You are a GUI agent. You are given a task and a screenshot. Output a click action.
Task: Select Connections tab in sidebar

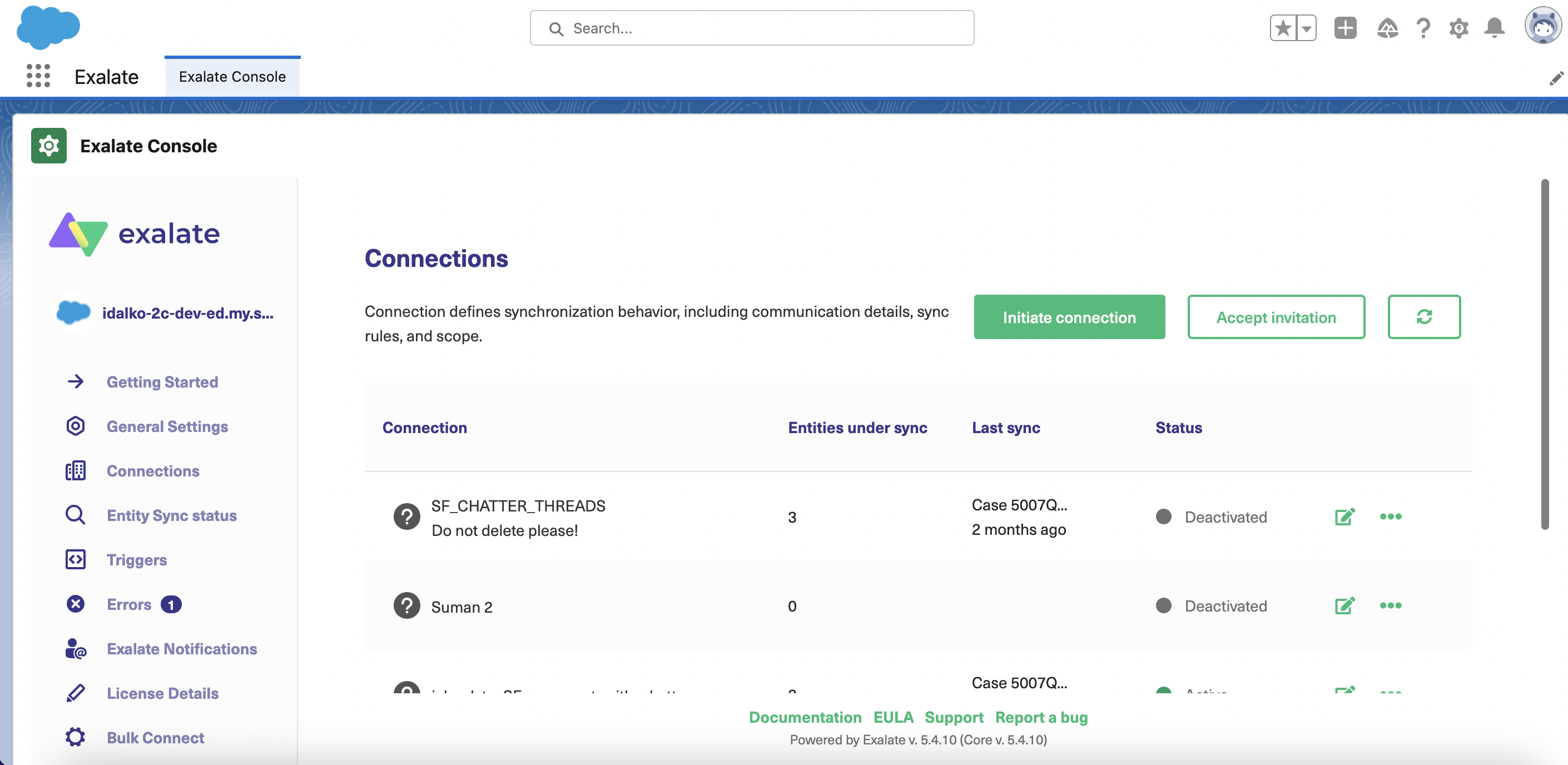(152, 470)
